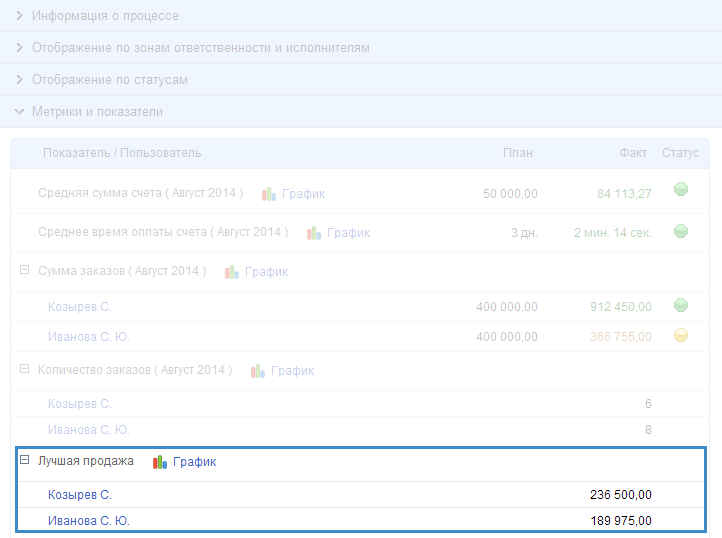
Task: Open chart icon for Средняя сумма счета
Action: coord(269,194)
